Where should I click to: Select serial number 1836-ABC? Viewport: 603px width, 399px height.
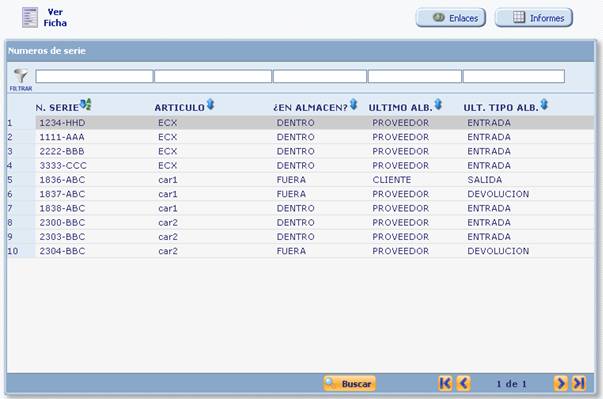click(62, 180)
